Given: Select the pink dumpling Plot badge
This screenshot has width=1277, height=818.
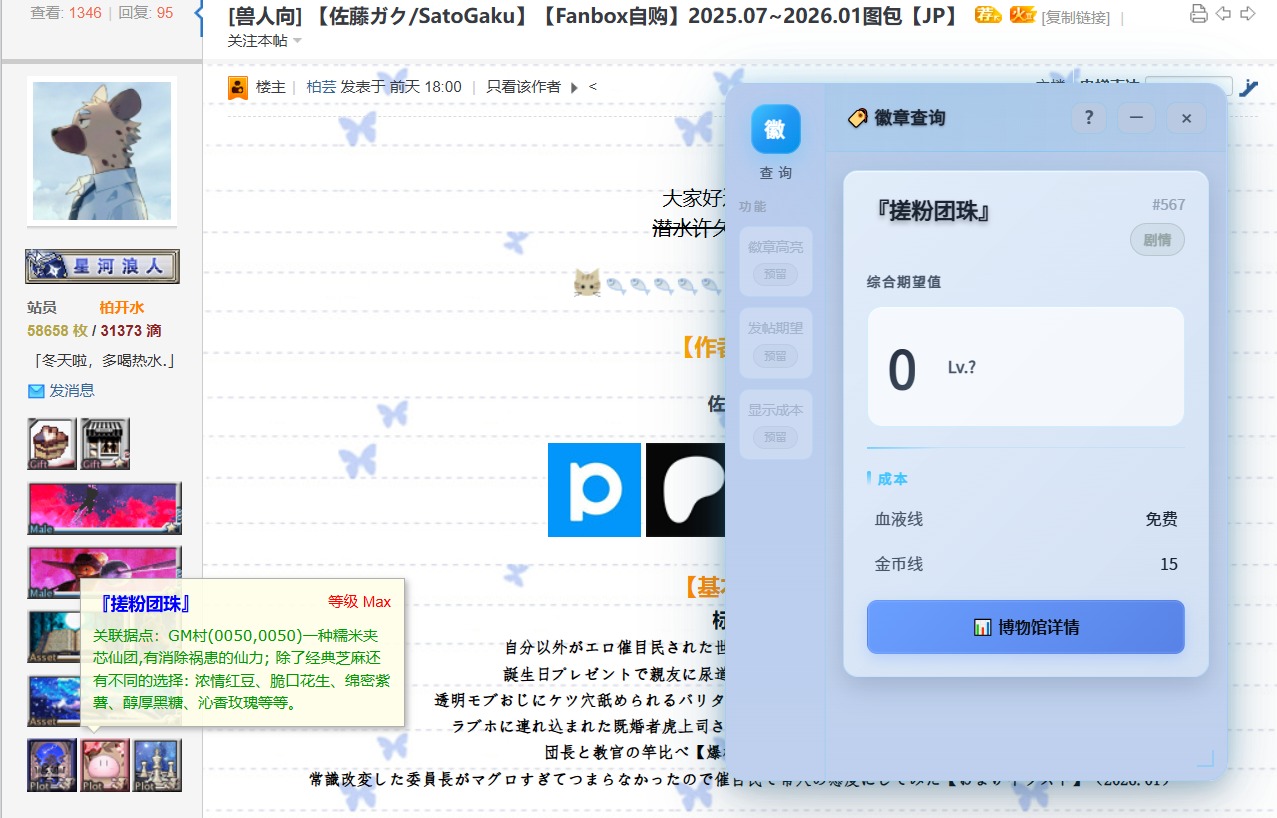Looking at the screenshot, I should 105,765.
